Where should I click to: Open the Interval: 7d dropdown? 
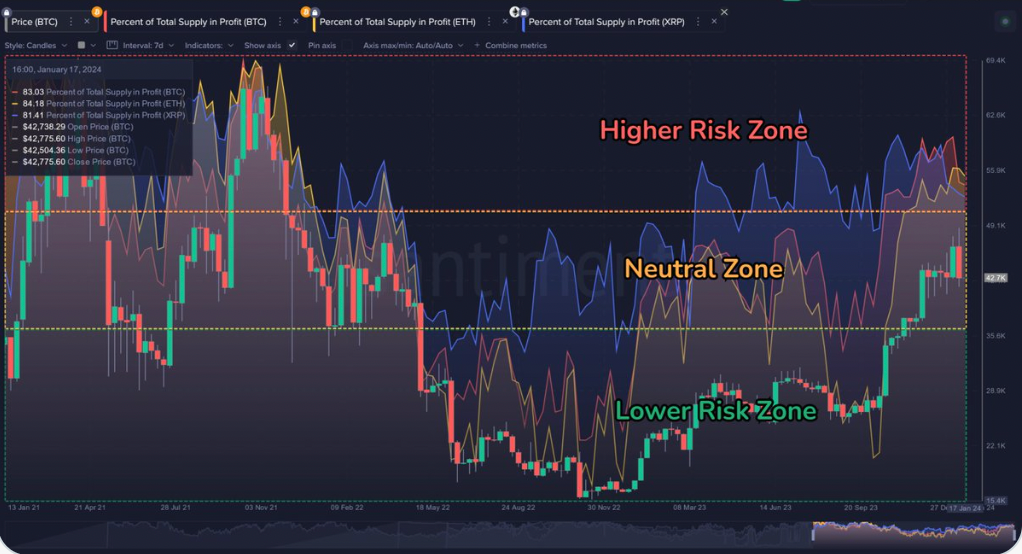pos(148,46)
